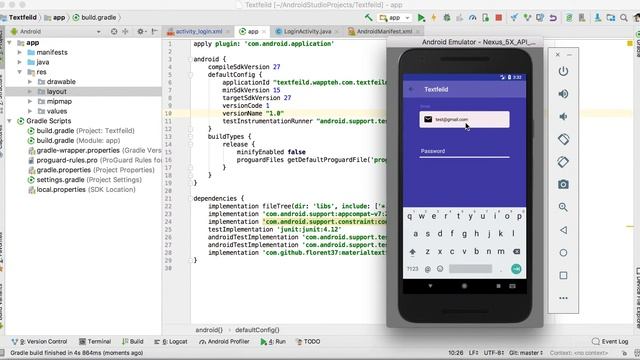This screenshot has width=640, height=360.
Task: Collapse the app module tree node
Action: coord(9,42)
